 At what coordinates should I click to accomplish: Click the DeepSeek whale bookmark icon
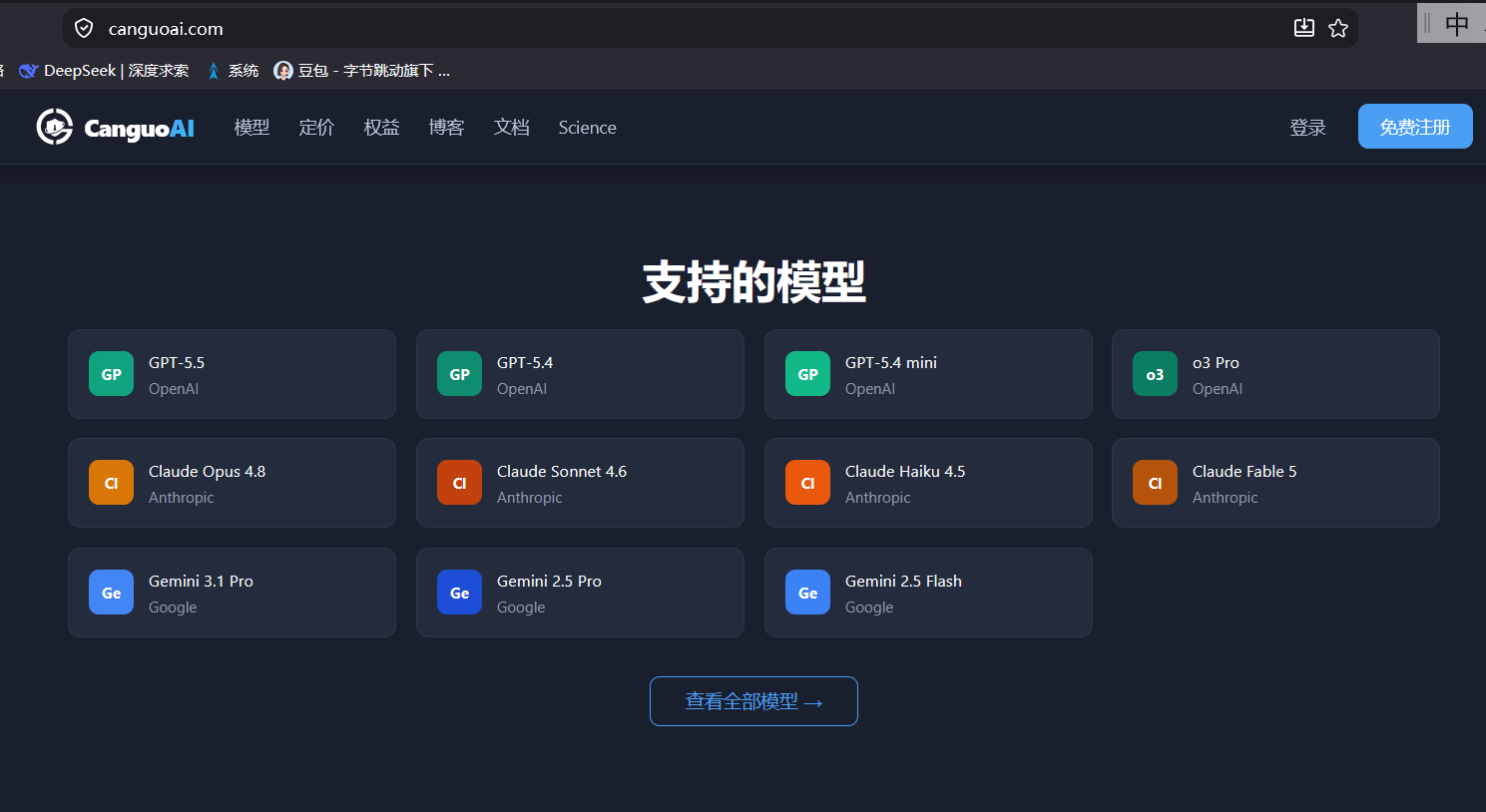click(x=28, y=71)
